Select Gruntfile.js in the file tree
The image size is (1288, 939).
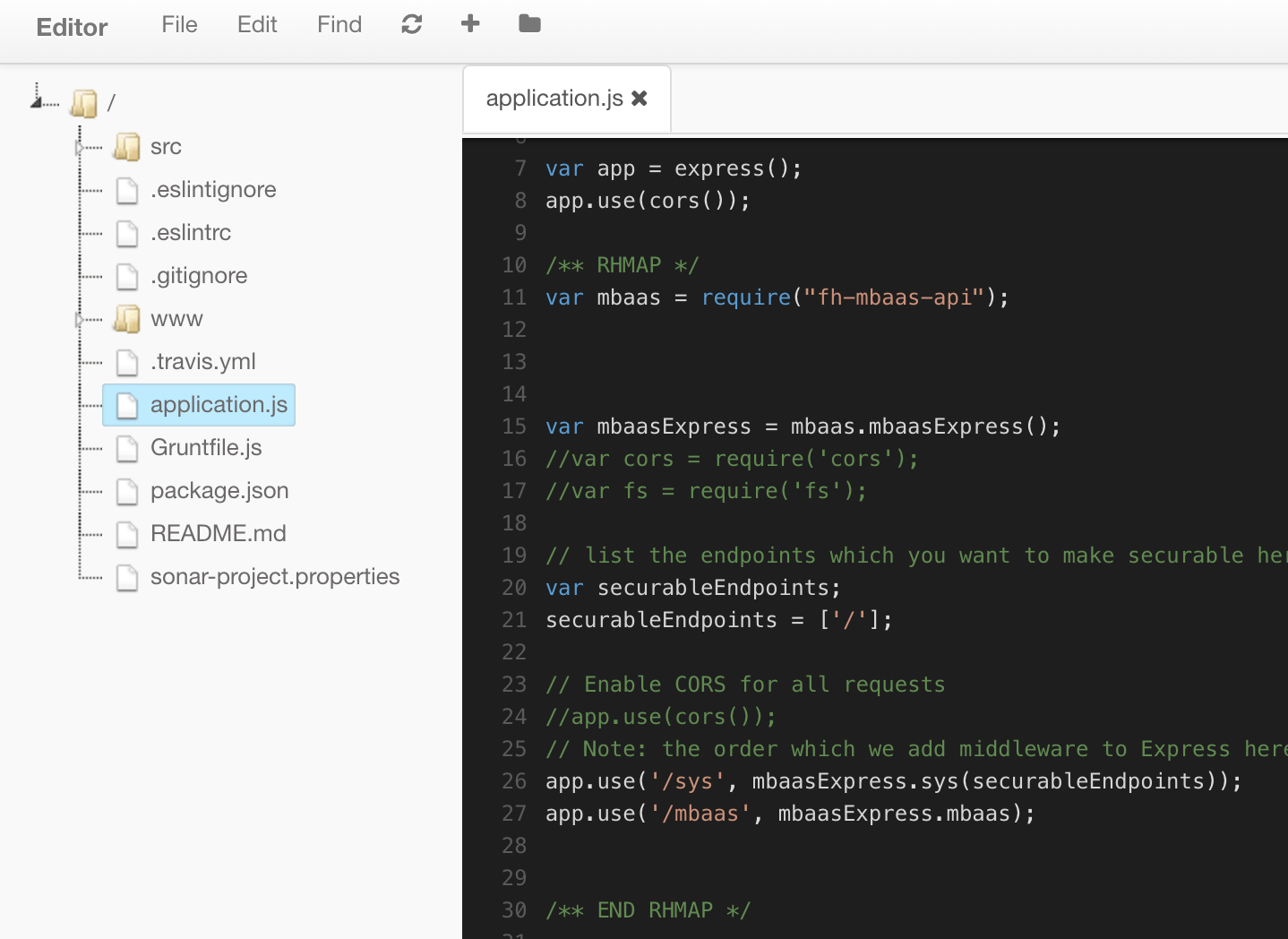tap(206, 448)
